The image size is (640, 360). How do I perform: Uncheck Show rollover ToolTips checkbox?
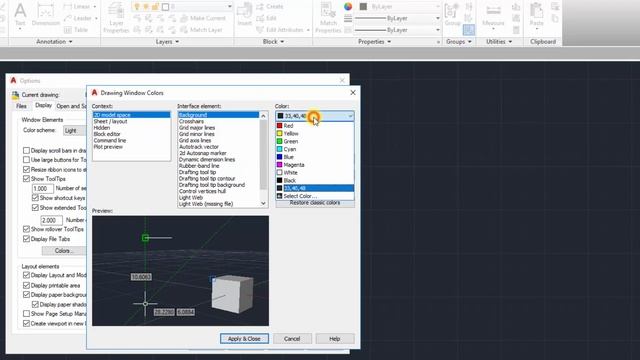click(x=27, y=229)
